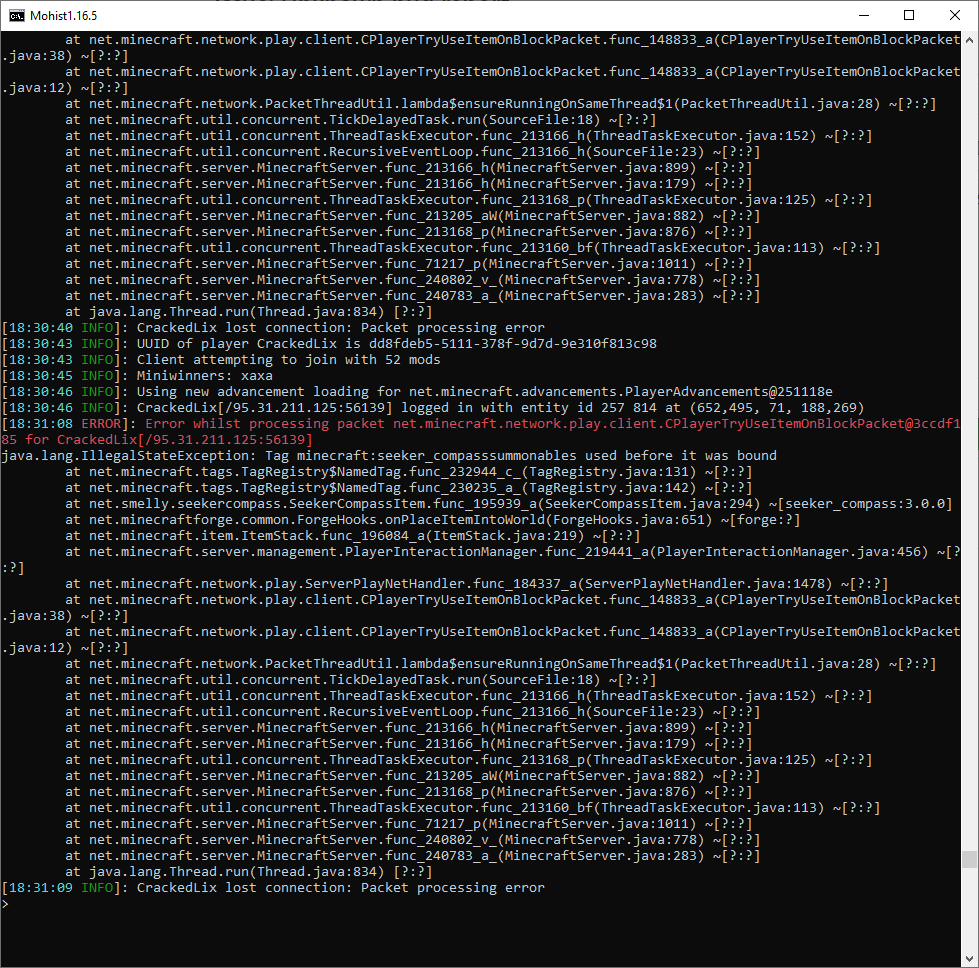Click 'logged in with entity id 257 814' line
The height and width of the screenshot is (968, 979).
(x=433, y=408)
